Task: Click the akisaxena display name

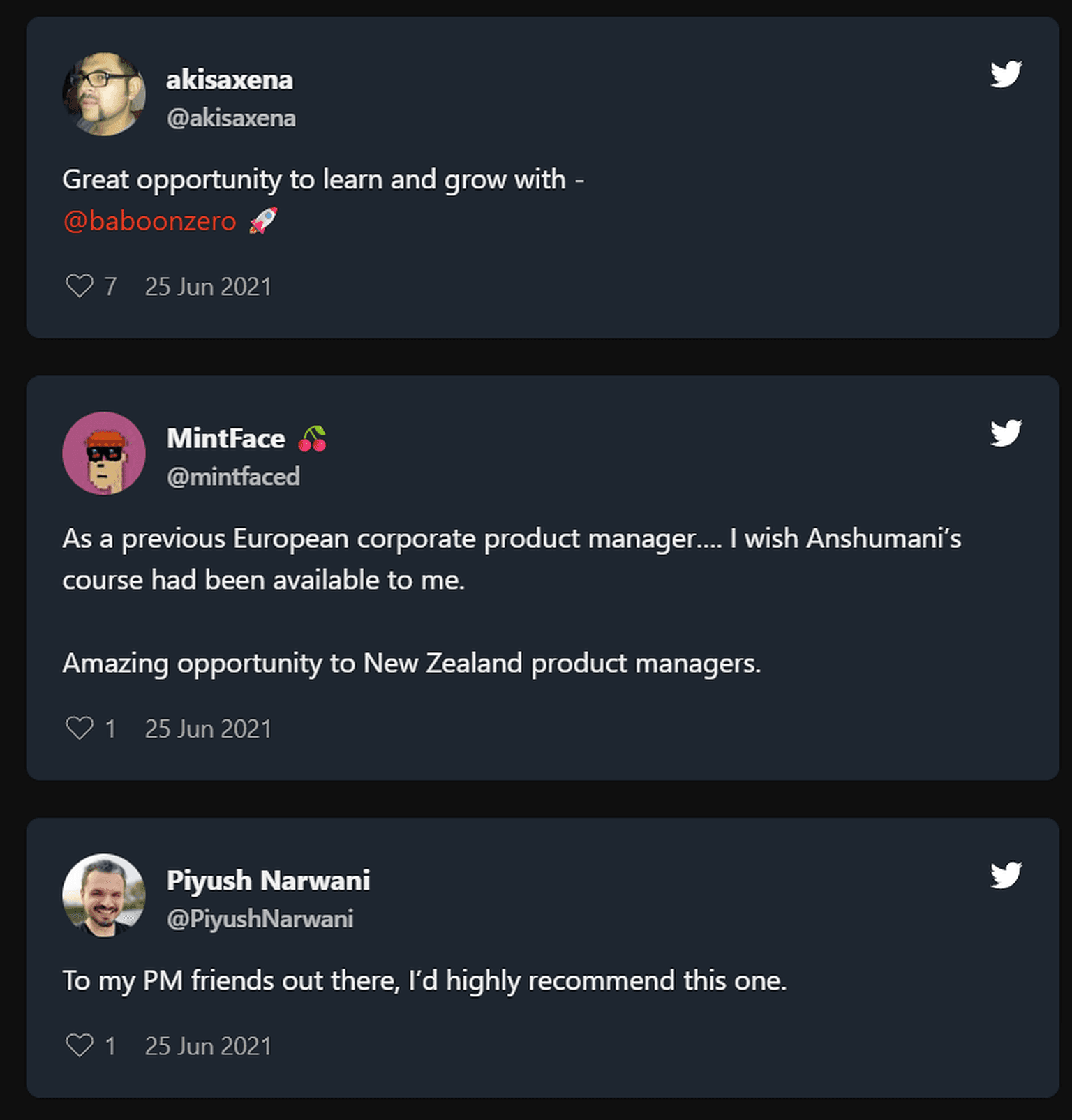Action: [x=230, y=80]
